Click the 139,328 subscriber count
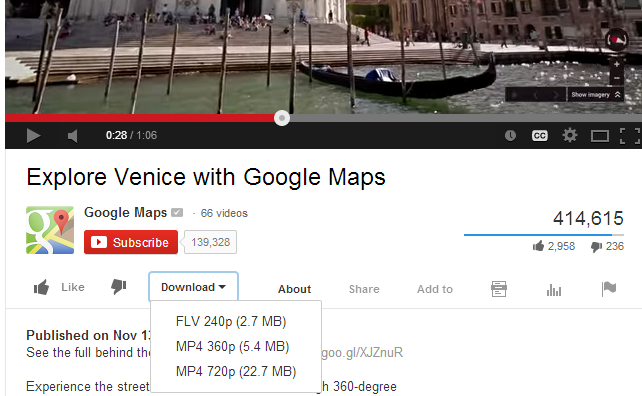 210,242
